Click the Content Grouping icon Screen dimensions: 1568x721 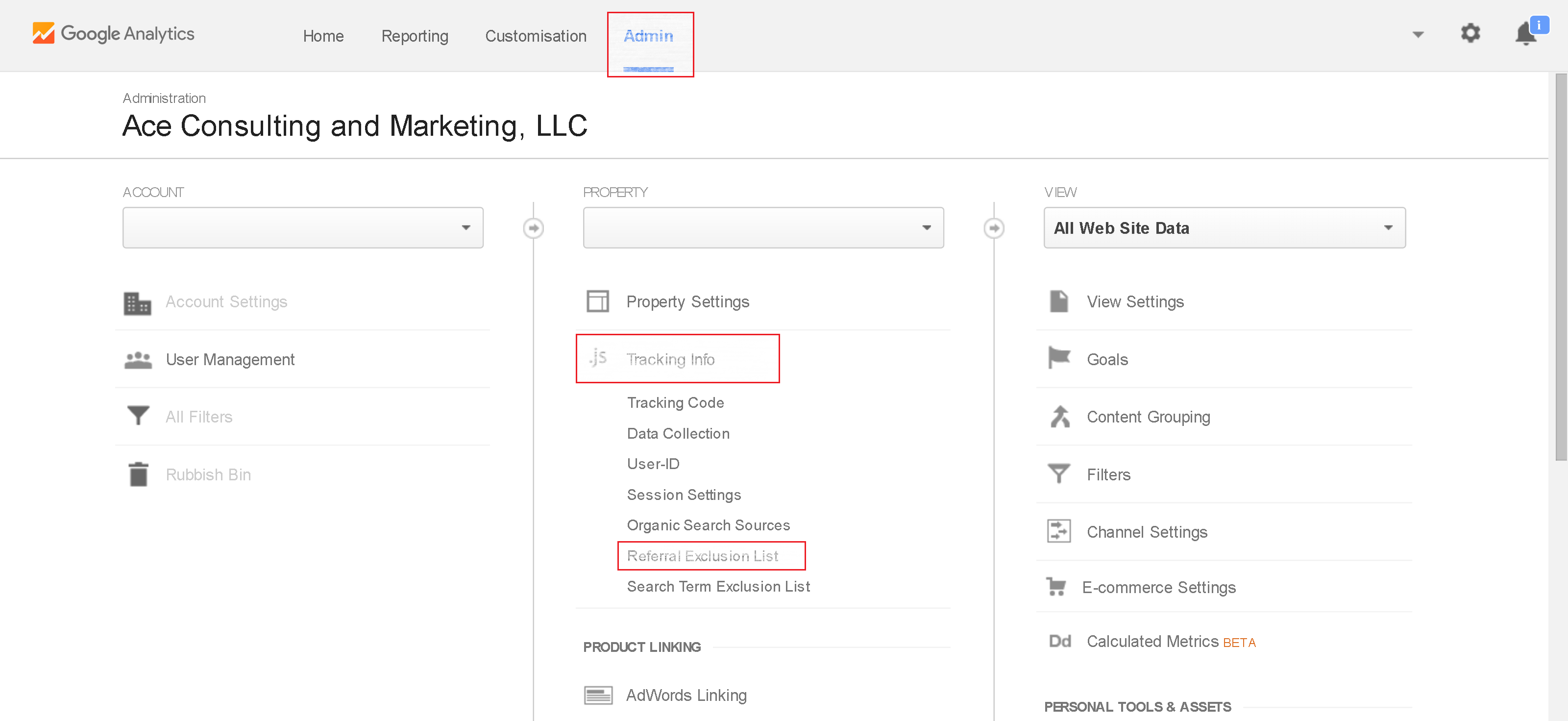pos(1060,417)
